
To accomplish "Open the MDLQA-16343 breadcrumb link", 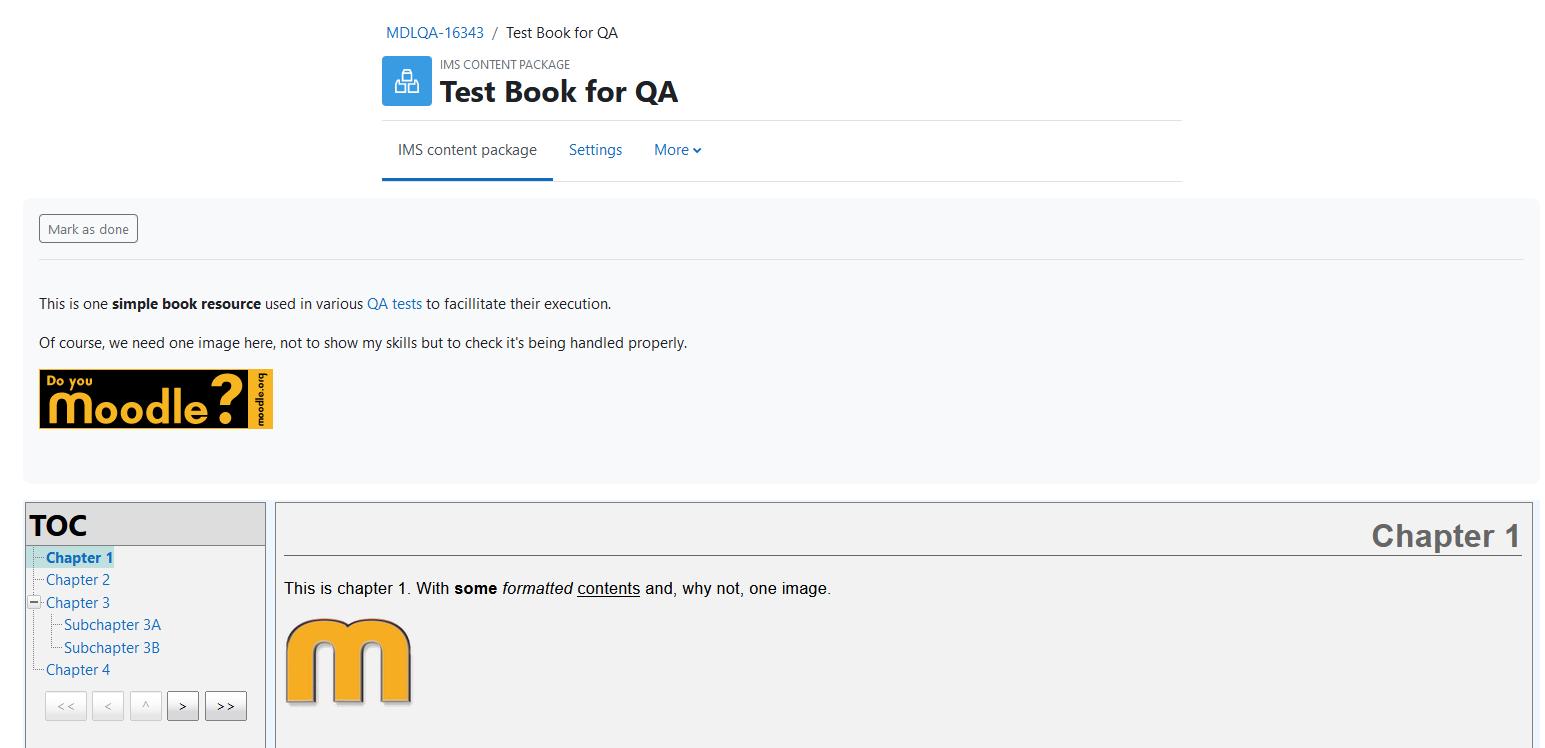I will pos(435,33).
